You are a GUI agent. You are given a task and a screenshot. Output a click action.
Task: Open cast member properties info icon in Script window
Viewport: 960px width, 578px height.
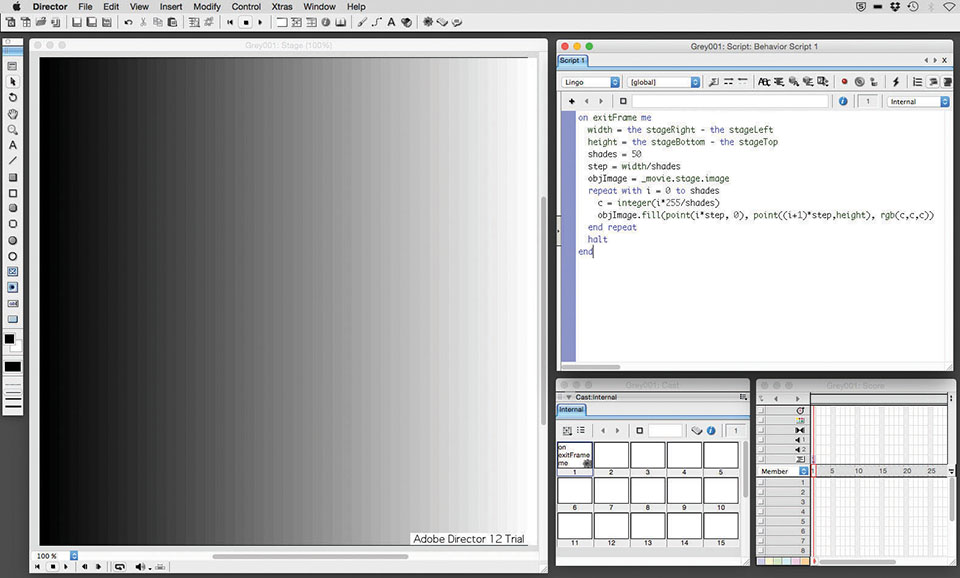pyautogui.click(x=843, y=101)
